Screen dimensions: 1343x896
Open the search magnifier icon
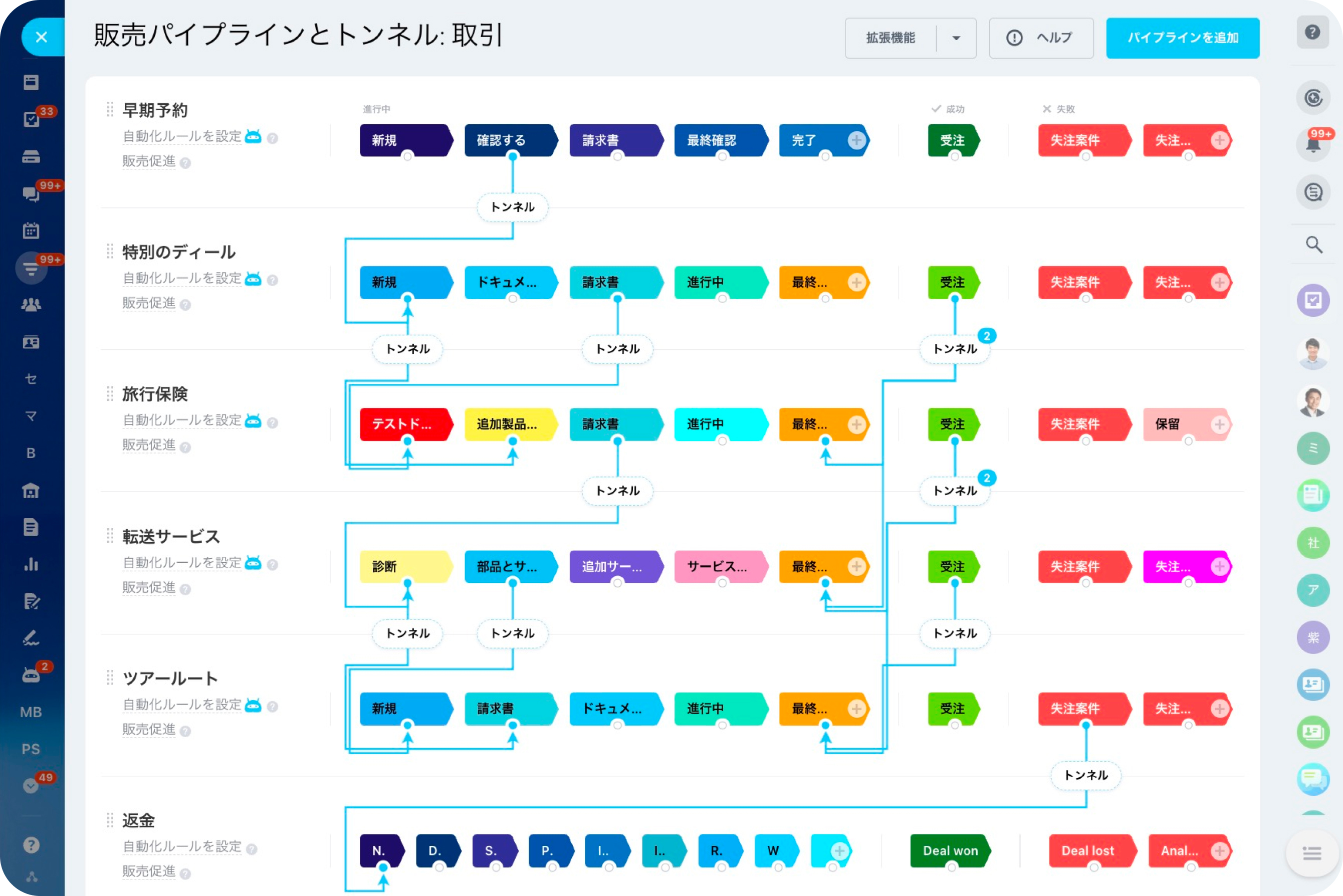pyautogui.click(x=1313, y=245)
